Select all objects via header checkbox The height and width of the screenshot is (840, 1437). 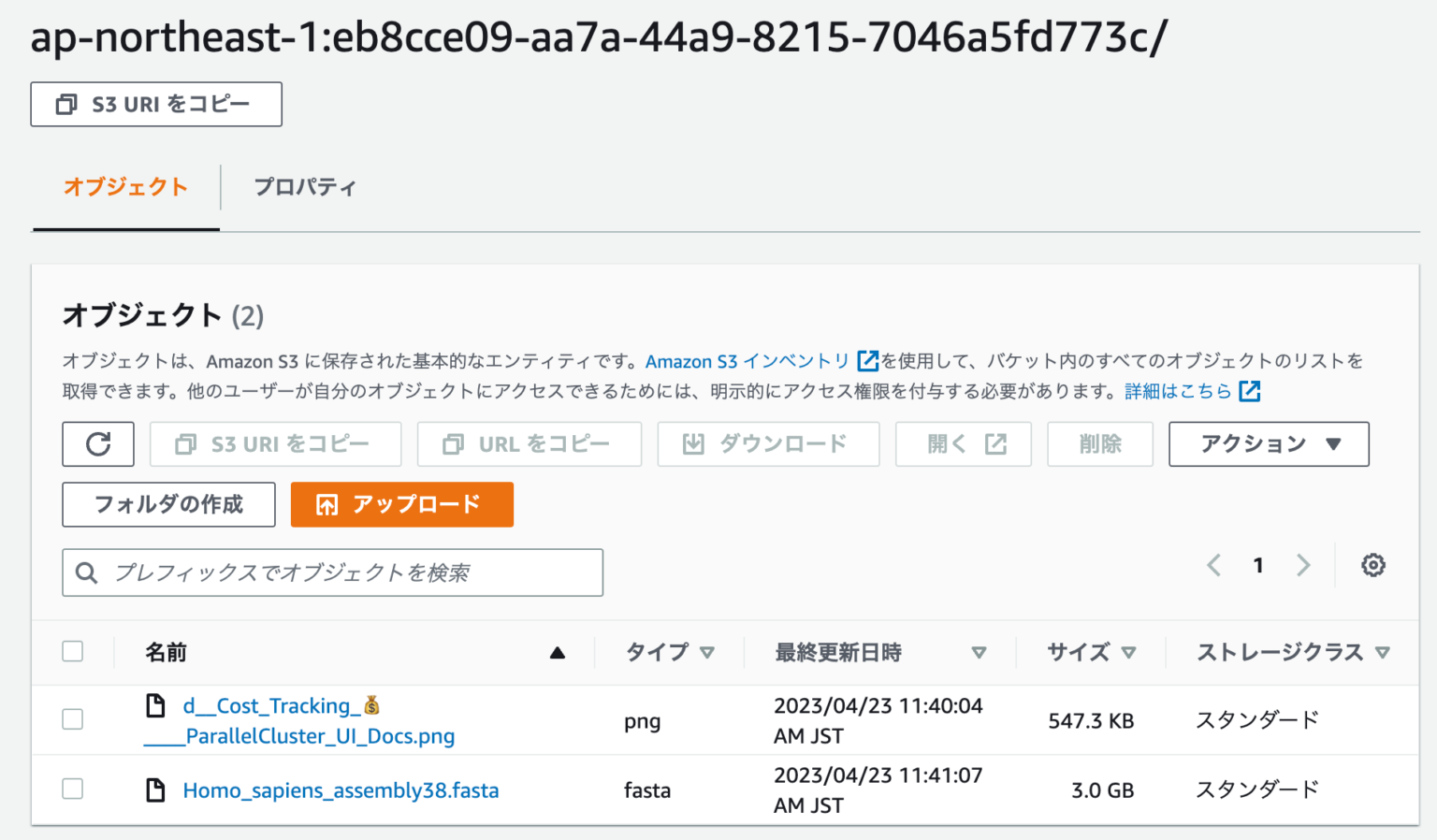72,650
